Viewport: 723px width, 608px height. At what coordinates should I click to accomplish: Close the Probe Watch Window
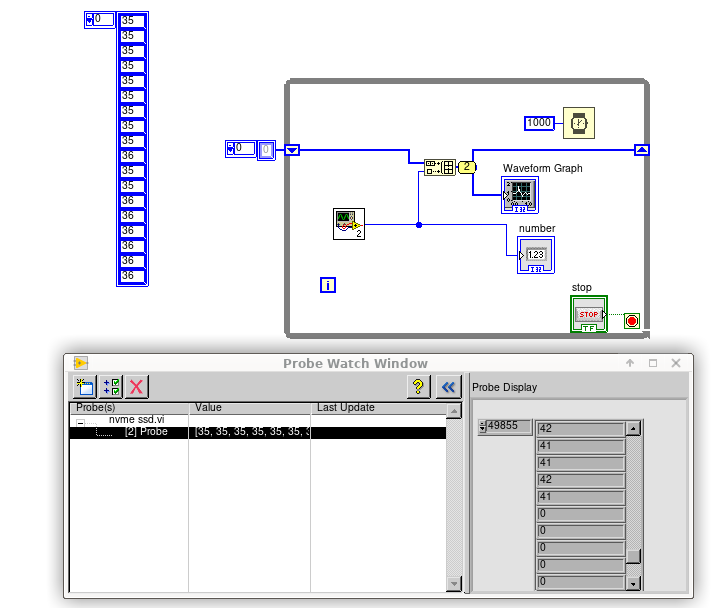tap(676, 363)
